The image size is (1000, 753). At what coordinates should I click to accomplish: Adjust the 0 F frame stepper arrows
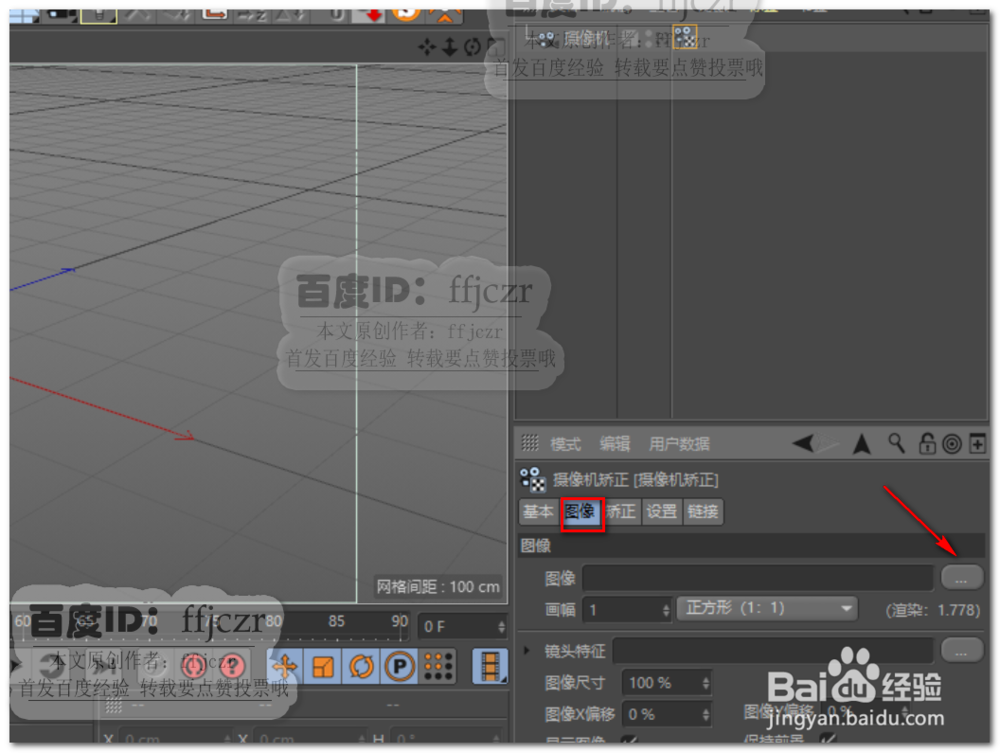501,627
